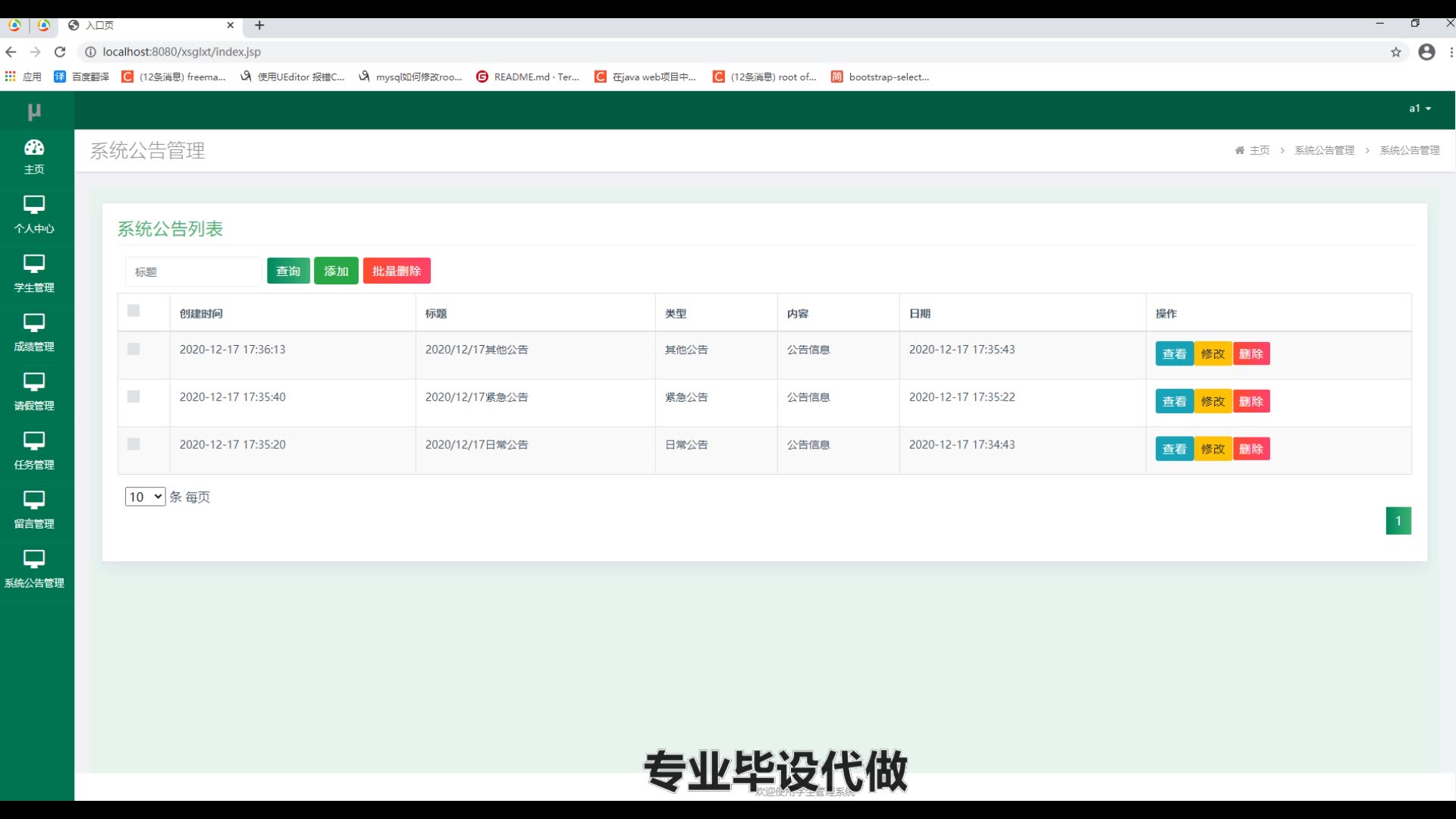Open the 主页 dashboard sidebar icon
The height and width of the screenshot is (819, 1456).
coord(34,157)
